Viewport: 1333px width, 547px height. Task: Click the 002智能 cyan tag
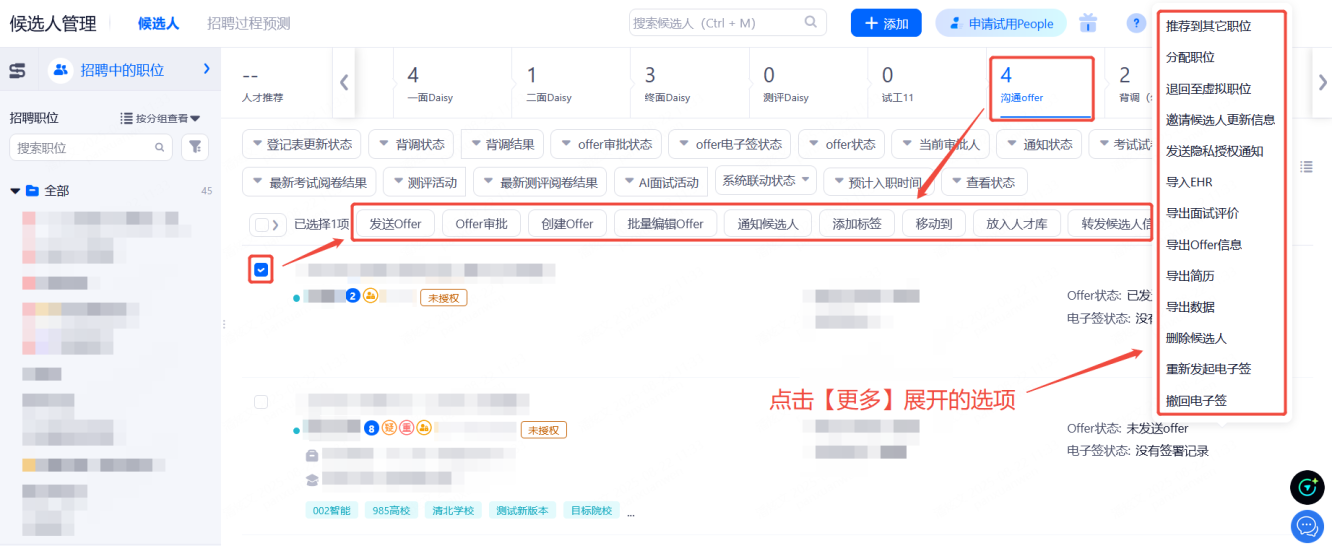332,510
